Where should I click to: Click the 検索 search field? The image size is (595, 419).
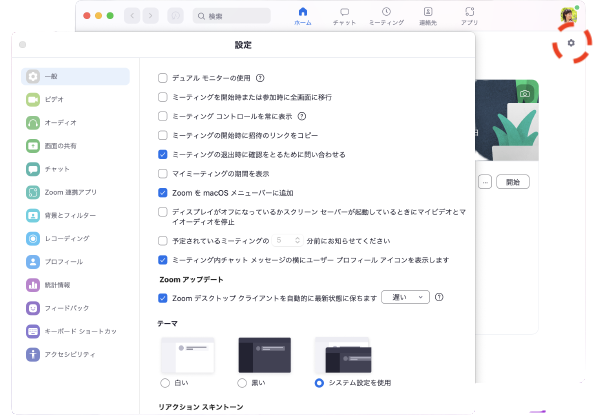[x=232, y=16]
